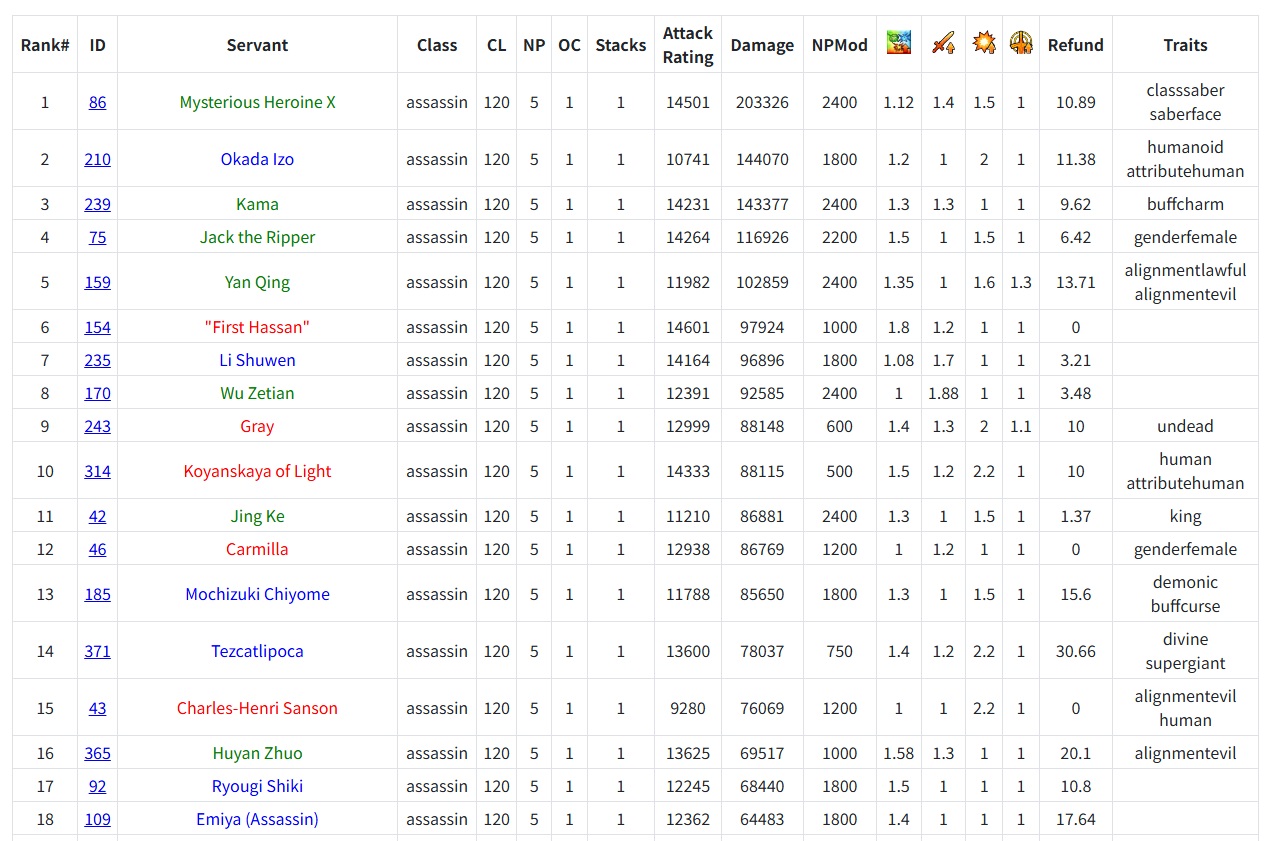The width and height of the screenshot is (1279, 841).
Task: Open servant ID 42 link
Action: 97,516
